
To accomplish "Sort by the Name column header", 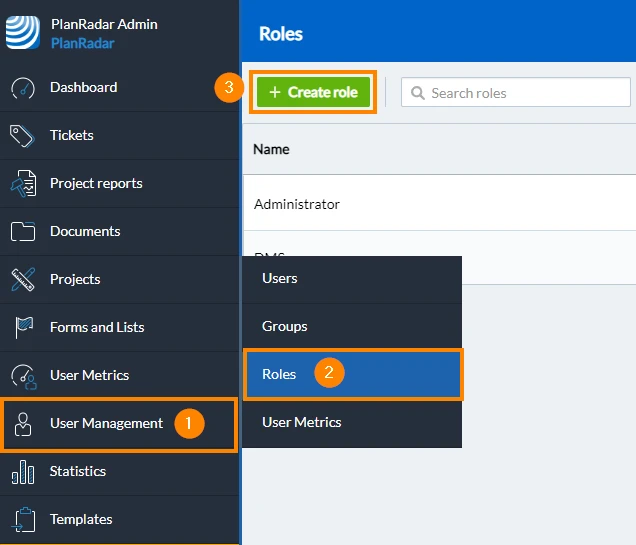I will point(271,150).
